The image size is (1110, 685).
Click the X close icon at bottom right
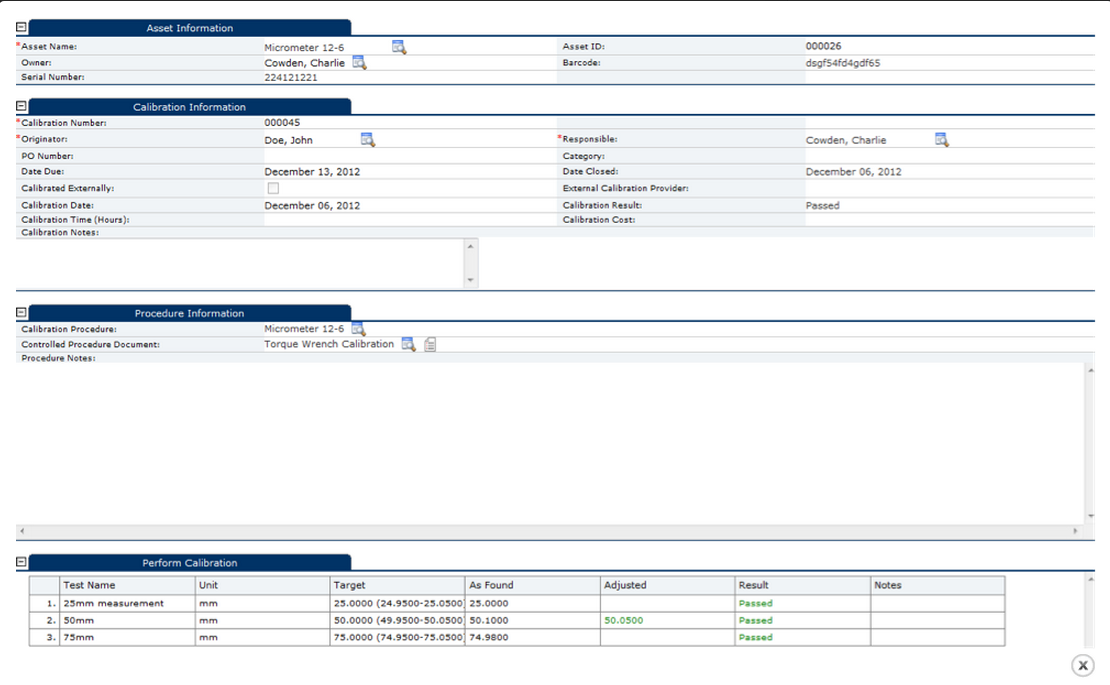[1083, 665]
